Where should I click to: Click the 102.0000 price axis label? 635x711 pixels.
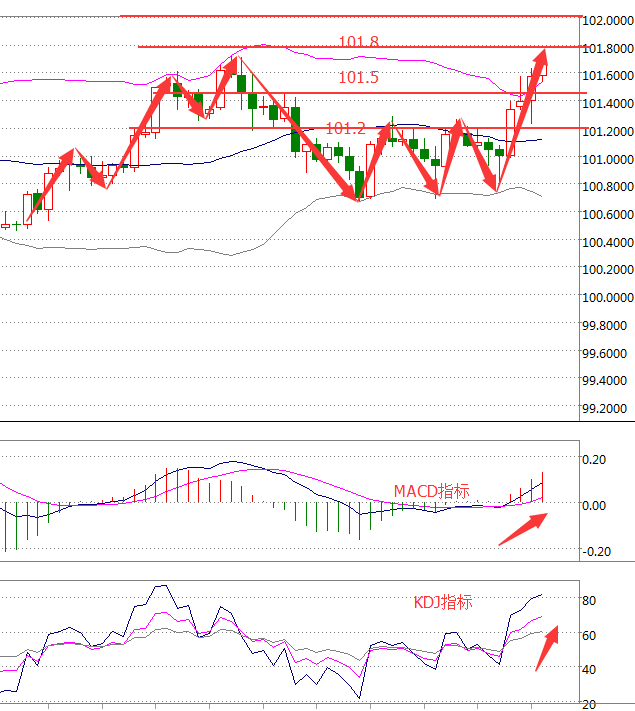tap(608, 20)
